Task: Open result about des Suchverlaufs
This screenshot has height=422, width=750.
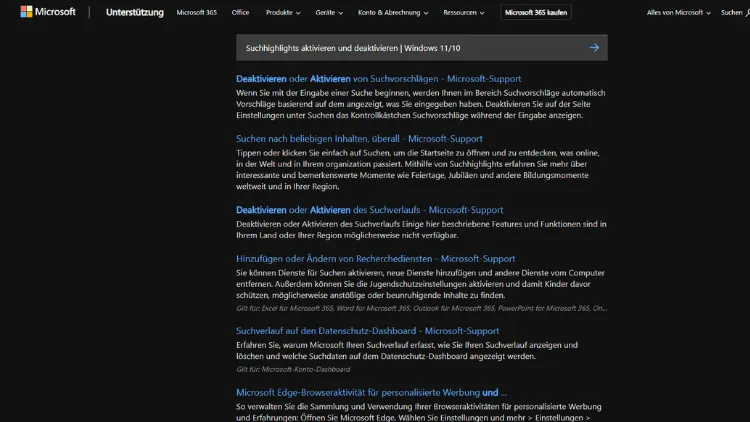Action: [369, 210]
